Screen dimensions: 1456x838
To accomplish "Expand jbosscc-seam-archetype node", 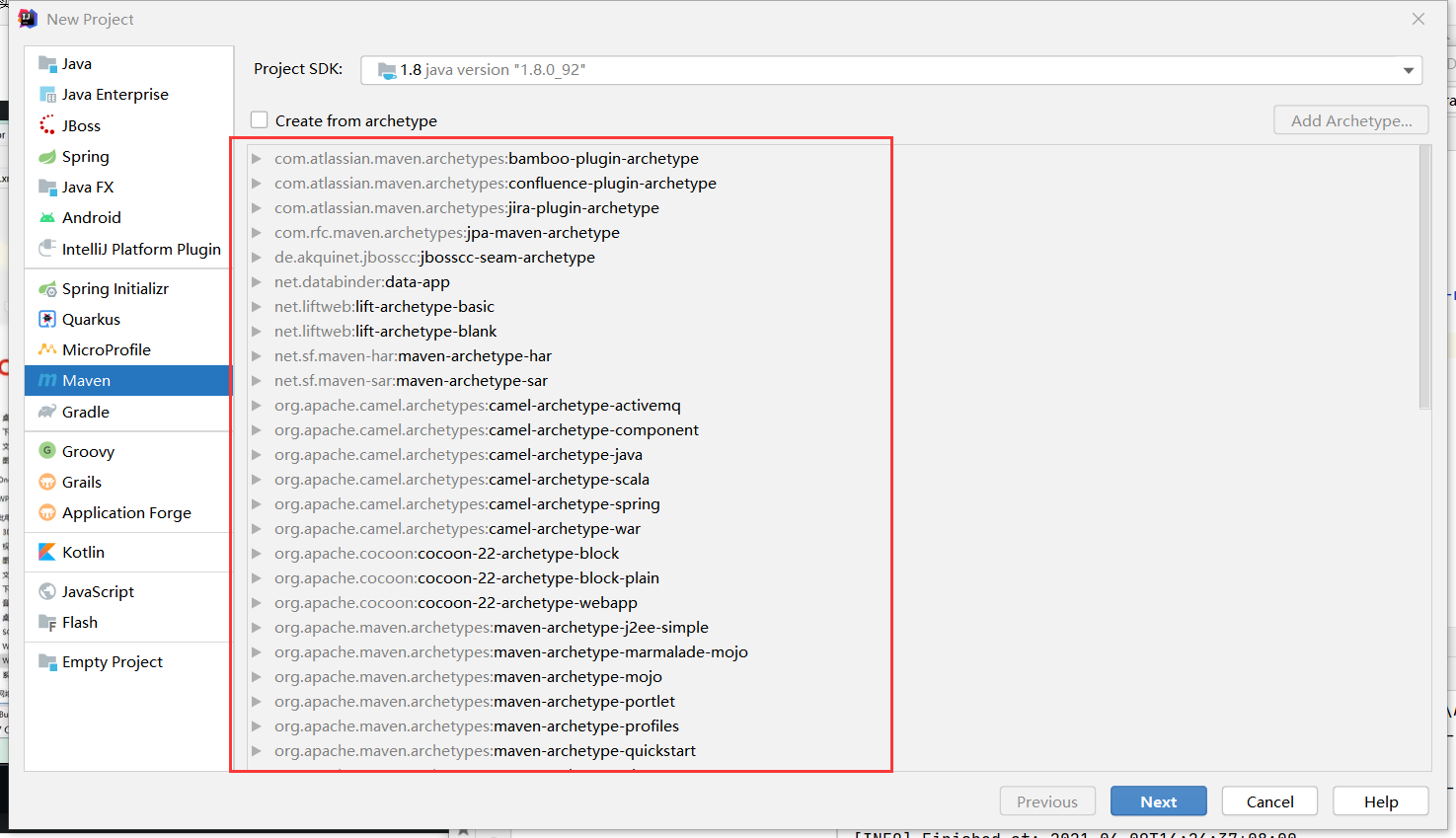I will click(257, 257).
